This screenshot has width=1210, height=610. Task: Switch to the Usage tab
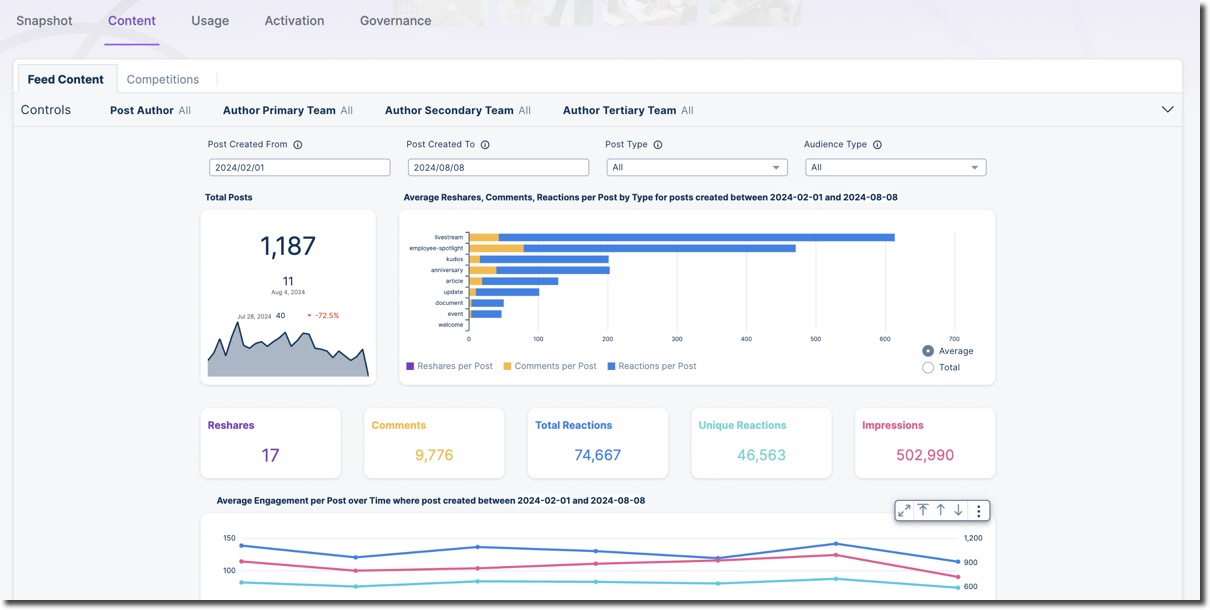point(209,20)
